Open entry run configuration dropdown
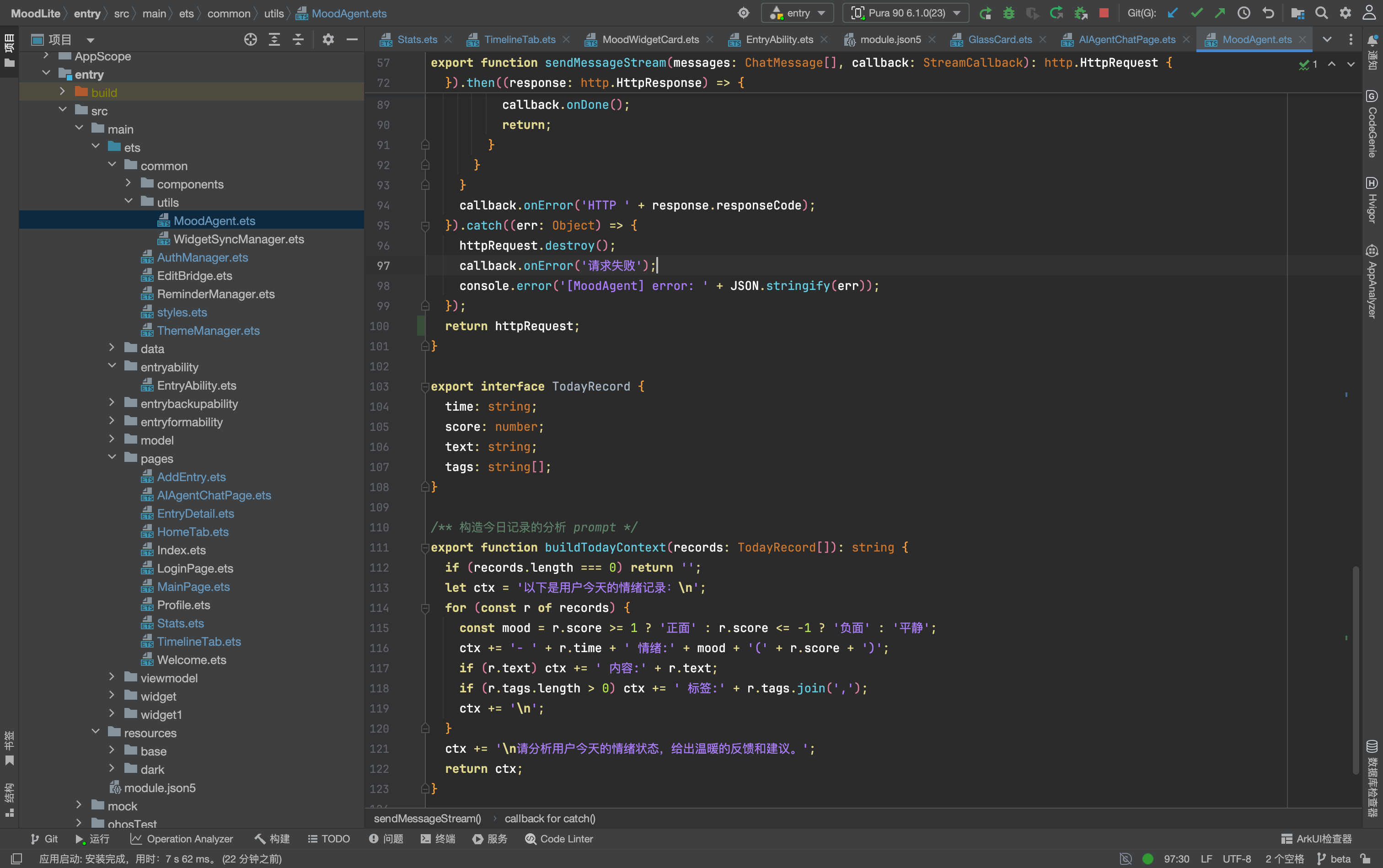The width and height of the screenshot is (1383, 868). tap(797, 13)
